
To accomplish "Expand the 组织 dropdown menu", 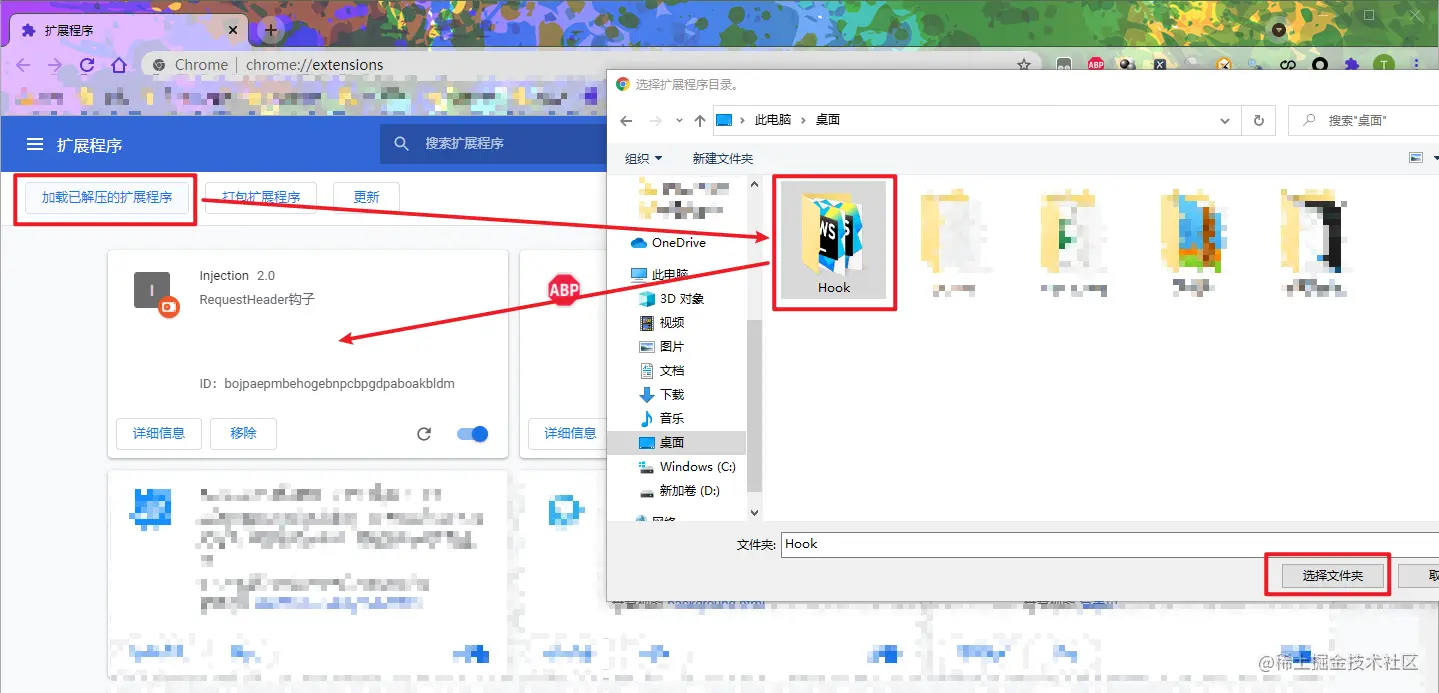I will pyautogui.click(x=644, y=158).
